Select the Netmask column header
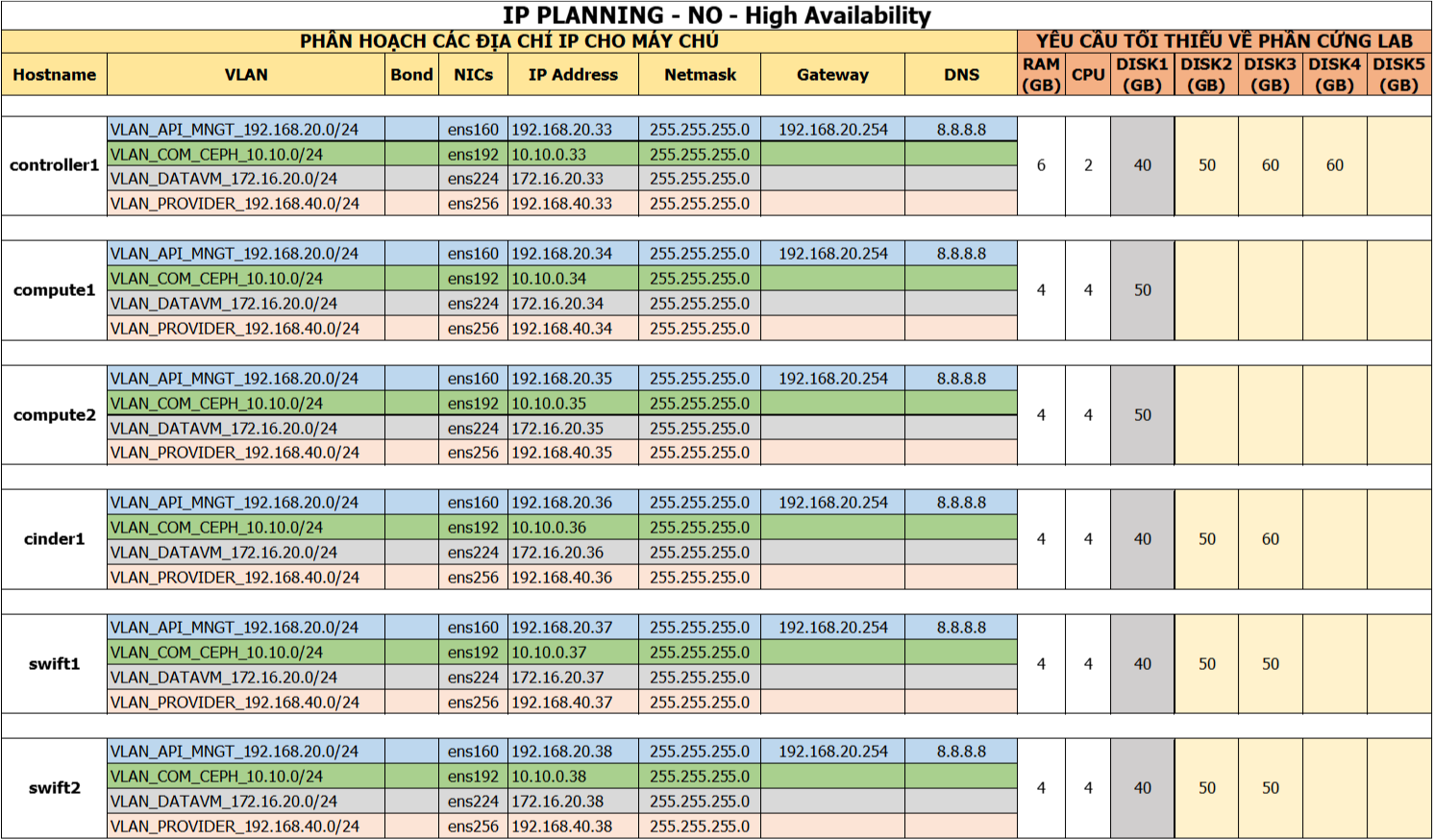 point(700,75)
